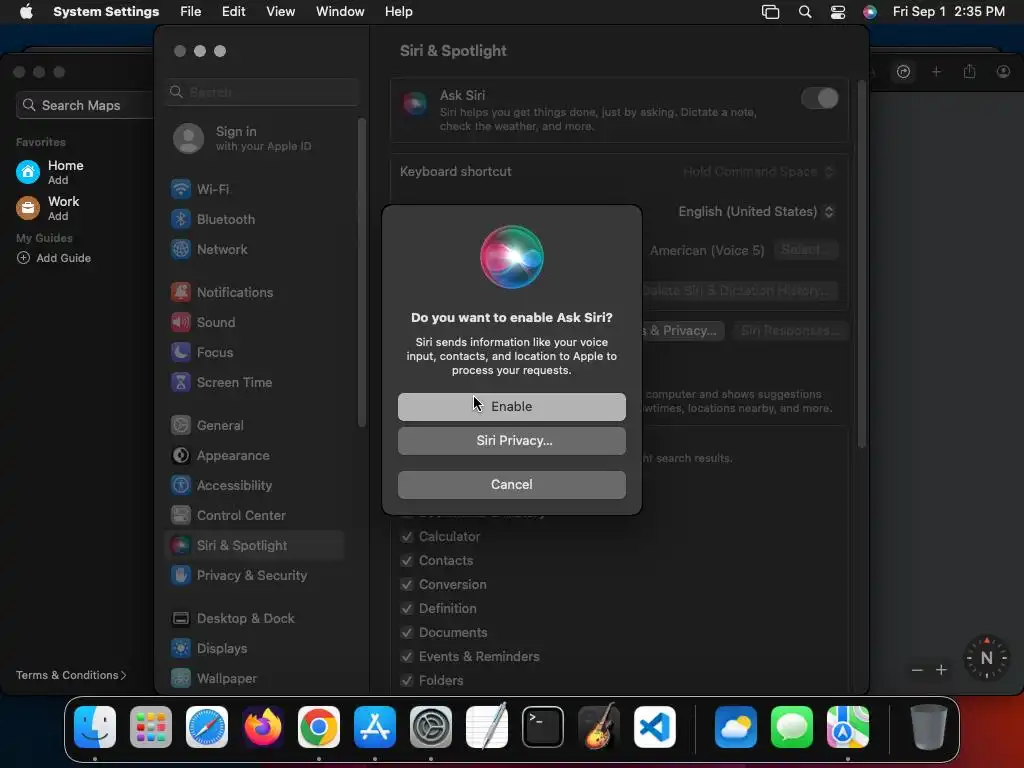1024x768 pixels.
Task: Click Maps zoom in plus button
Action: (x=941, y=670)
